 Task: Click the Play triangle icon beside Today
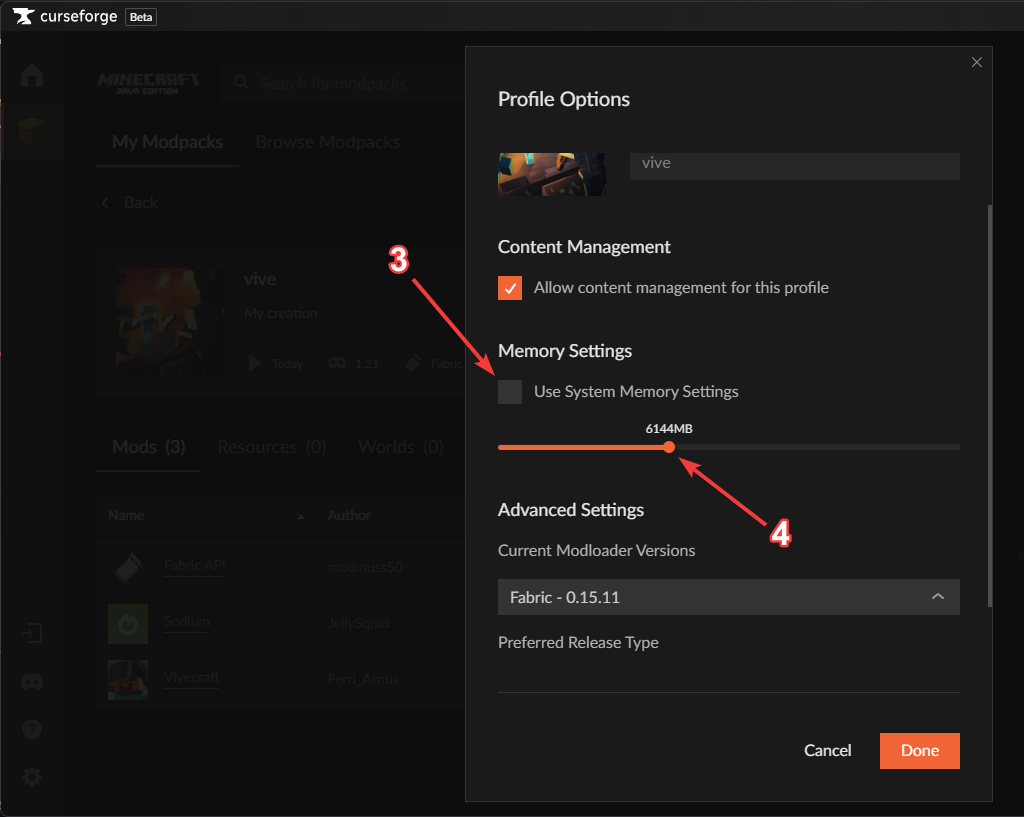255,363
